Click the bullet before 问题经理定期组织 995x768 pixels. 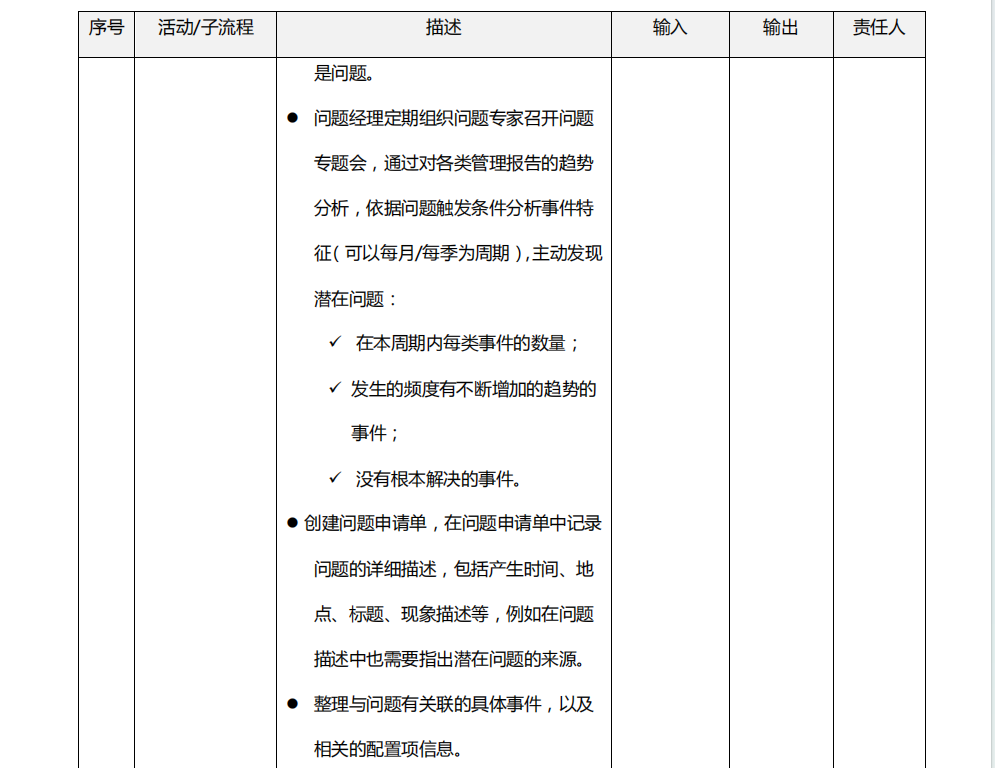click(293, 118)
